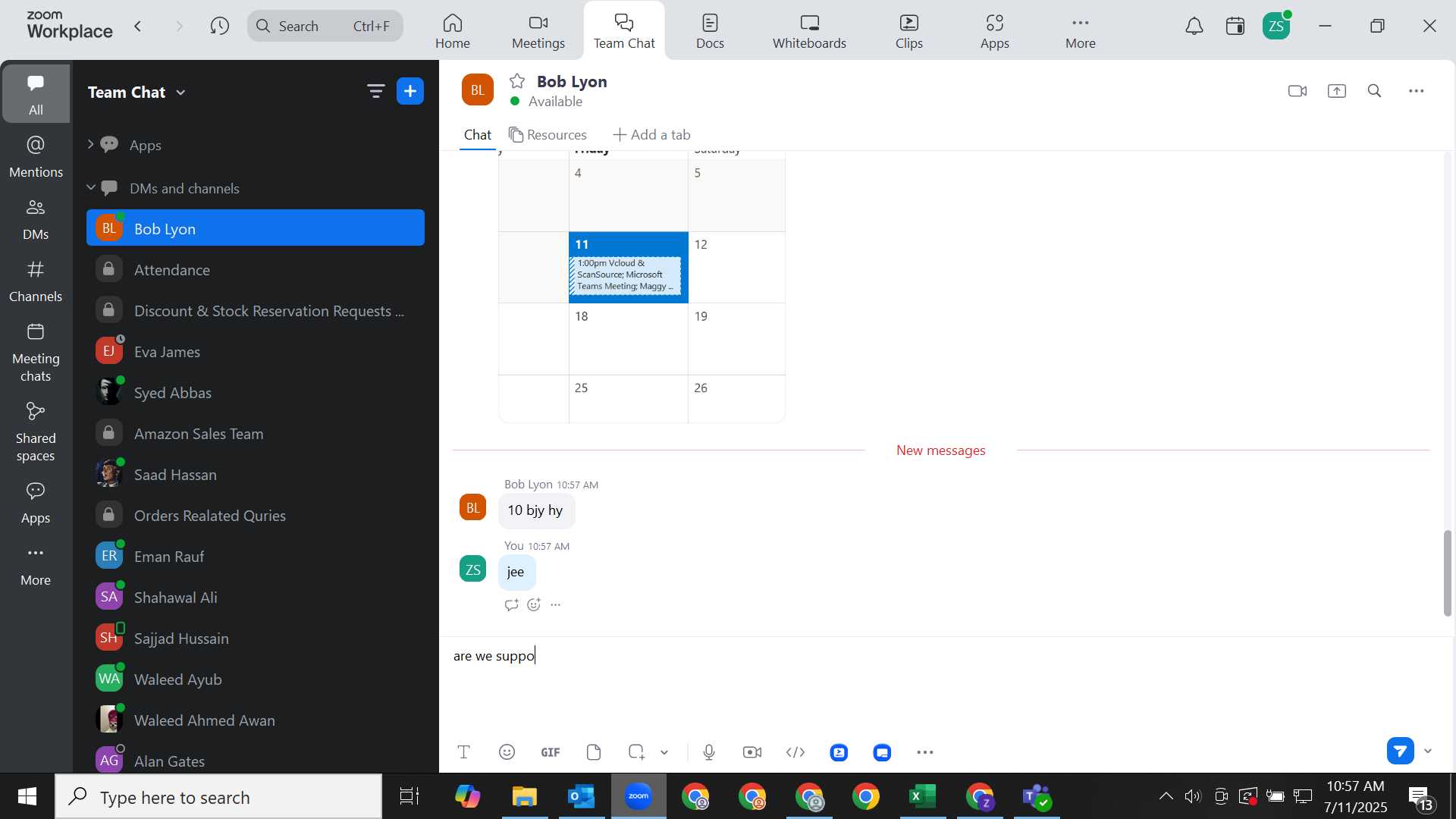Open Meeting chats in sidebar

click(x=36, y=353)
